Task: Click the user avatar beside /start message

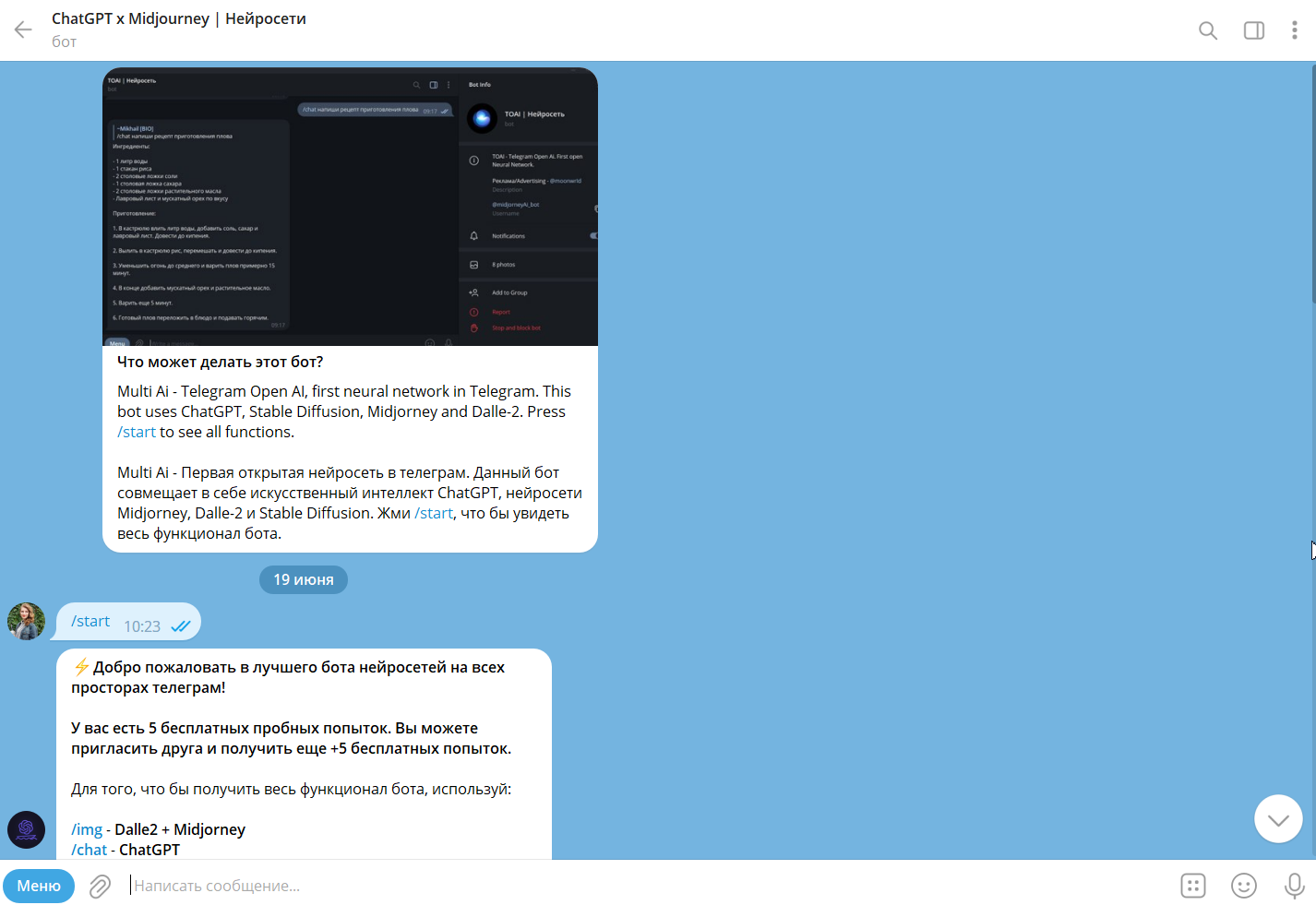Action: 26,621
